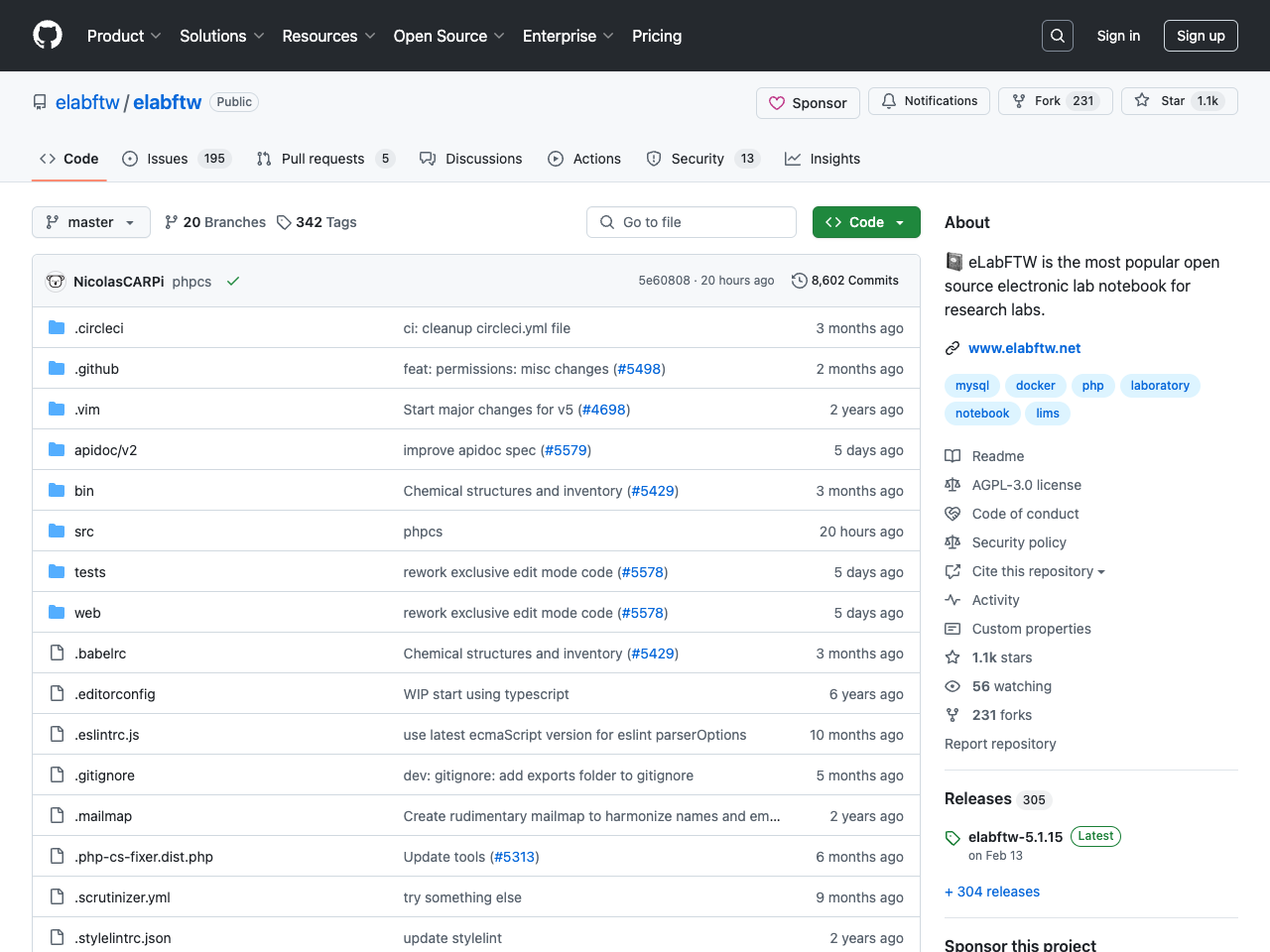The width and height of the screenshot is (1270, 952).
Task: Expand Cite this repository dropdown
Action: click(1038, 571)
